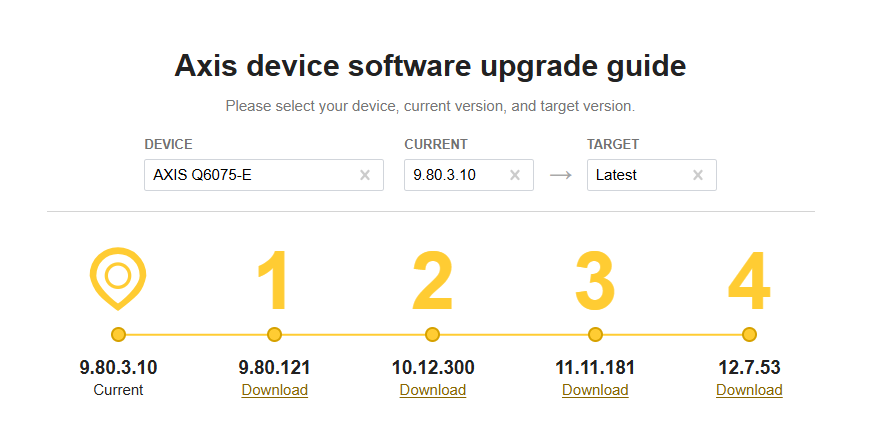Download version 11.11.181
The width and height of the screenshot is (870, 427).
click(x=595, y=390)
